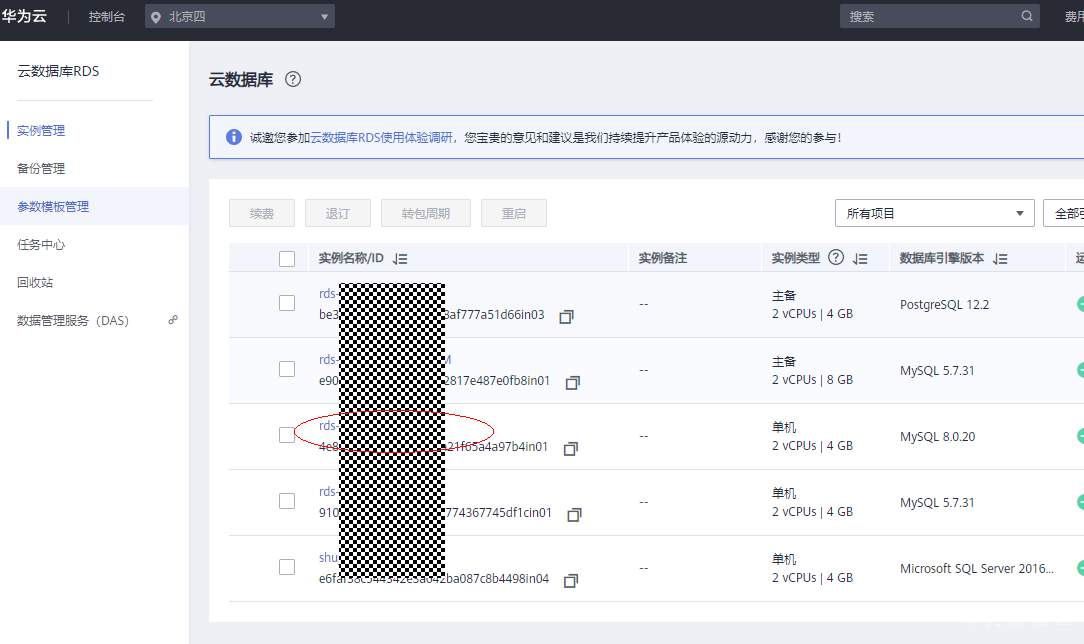Open 参数模板管理 in the sidebar
The height and width of the screenshot is (644, 1084).
pyautogui.click(x=53, y=207)
